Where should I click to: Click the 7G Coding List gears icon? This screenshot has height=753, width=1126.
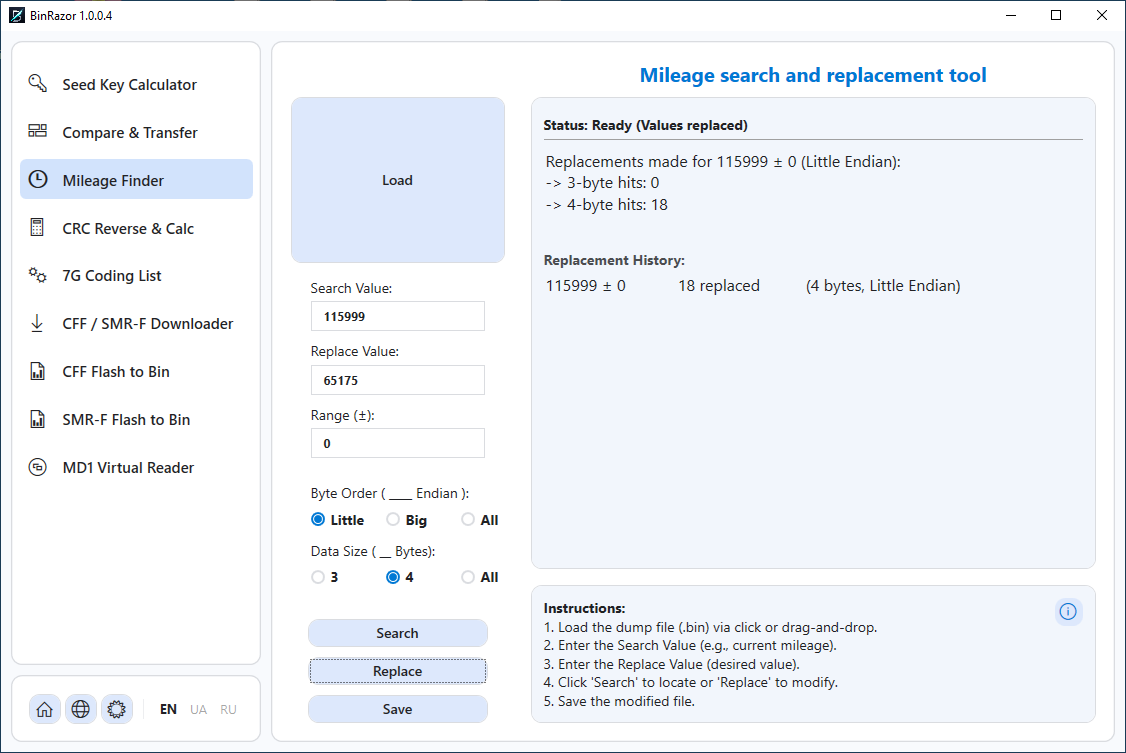(x=37, y=275)
